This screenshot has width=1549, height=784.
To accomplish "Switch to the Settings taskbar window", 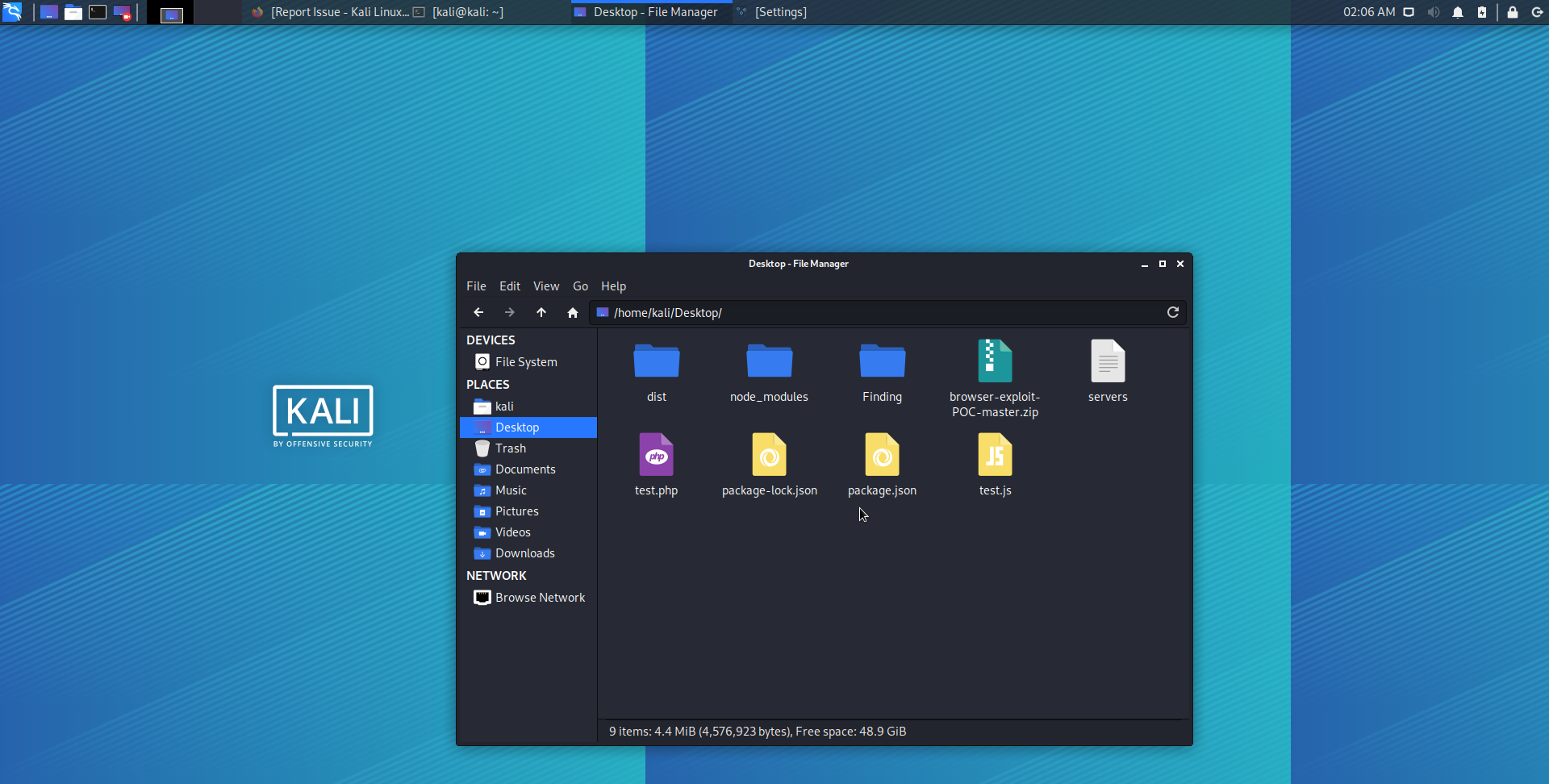I will click(779, 12).
